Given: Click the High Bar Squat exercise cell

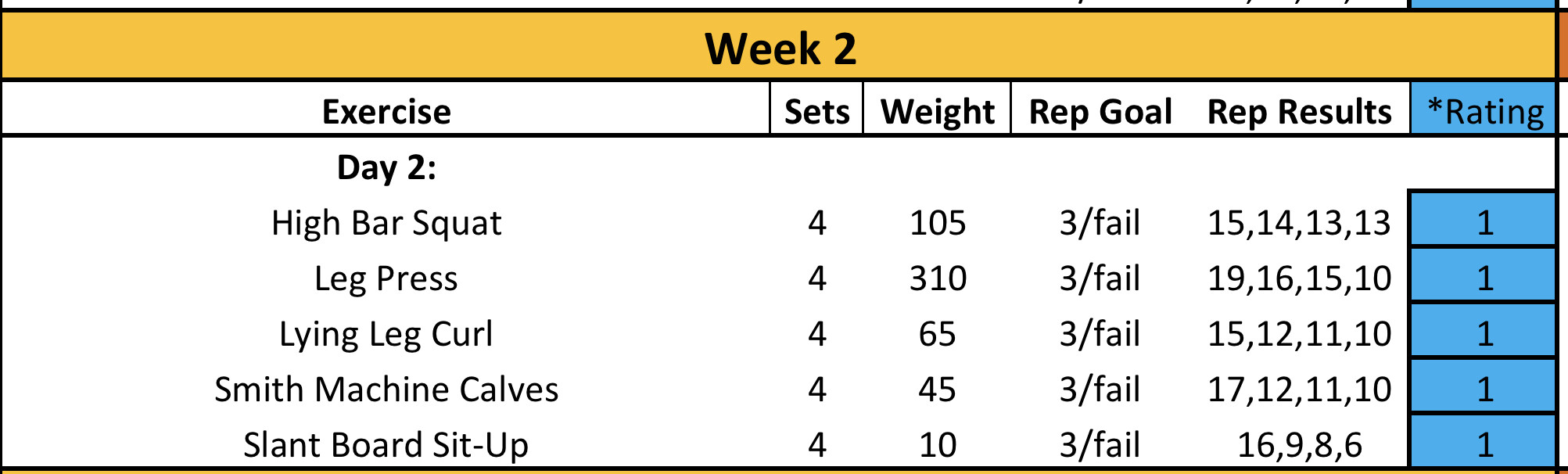Looking at the screenshot, I should point(386,223).
